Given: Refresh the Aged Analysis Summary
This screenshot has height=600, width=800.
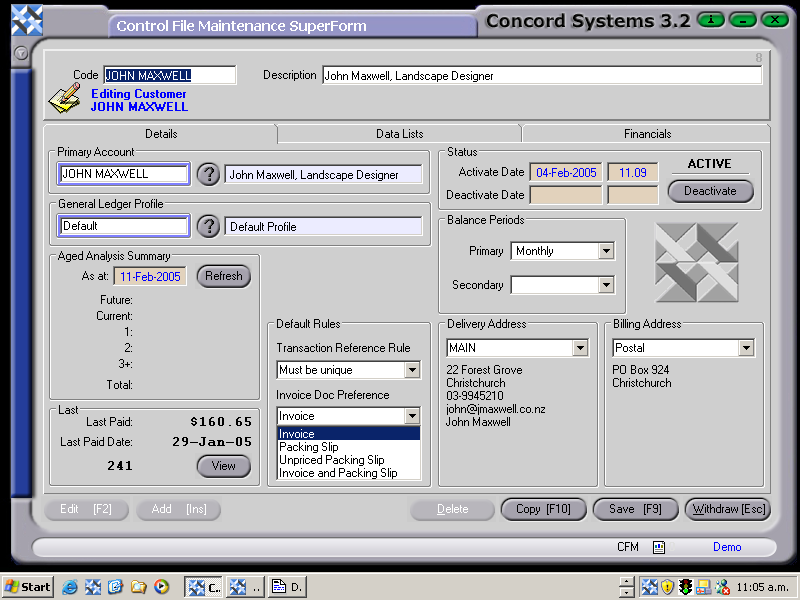Looking at the screenshot, I should 223,276.
